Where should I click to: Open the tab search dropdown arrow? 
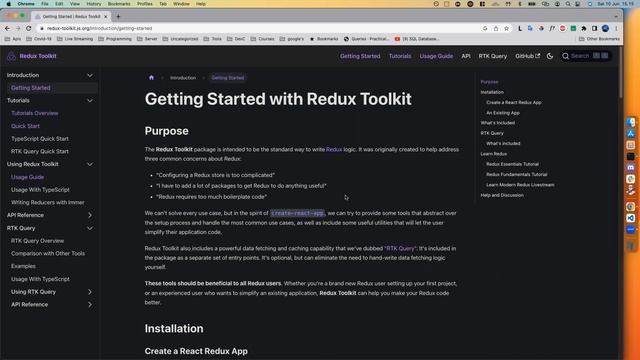coord(616,16)
